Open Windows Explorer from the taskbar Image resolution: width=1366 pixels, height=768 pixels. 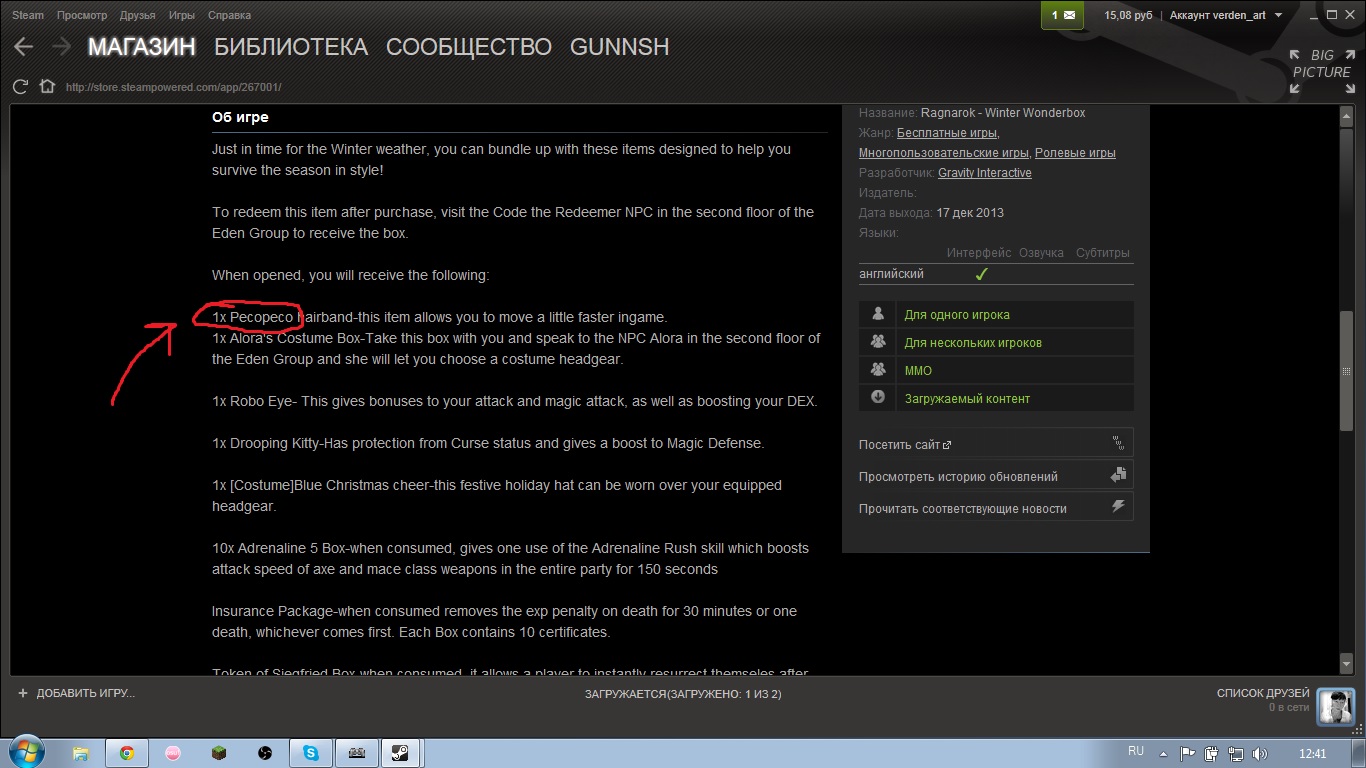(82, 753)
